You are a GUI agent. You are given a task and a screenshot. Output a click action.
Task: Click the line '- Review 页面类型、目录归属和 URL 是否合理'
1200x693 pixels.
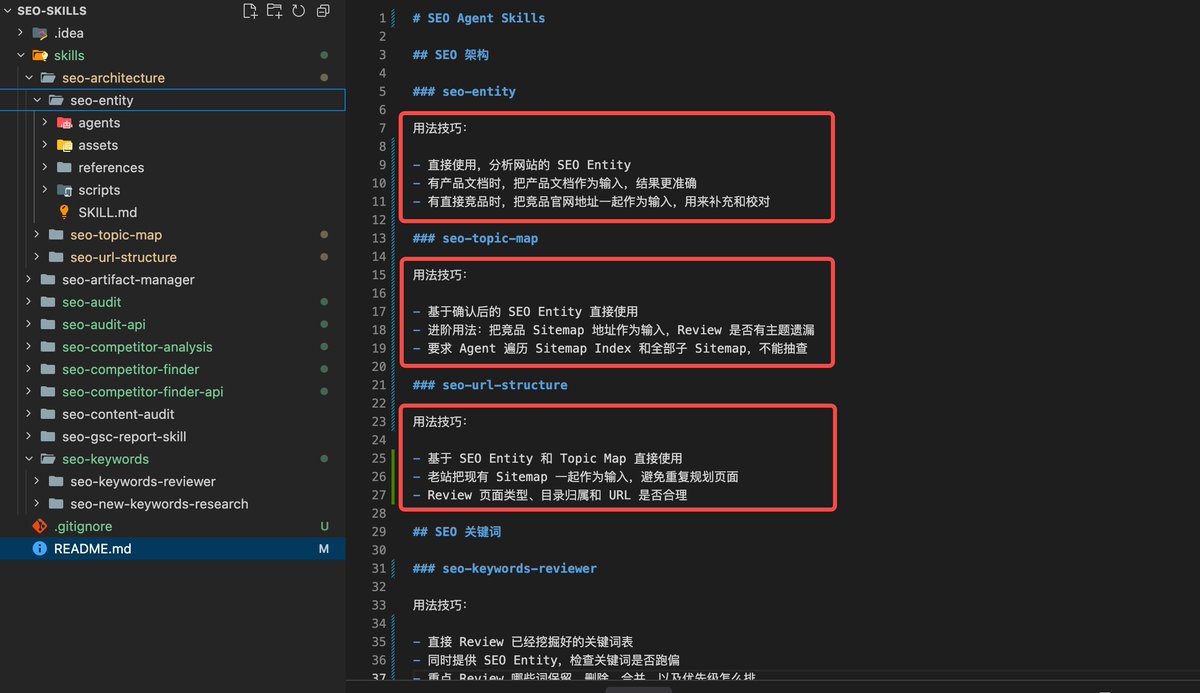point(550,495)
